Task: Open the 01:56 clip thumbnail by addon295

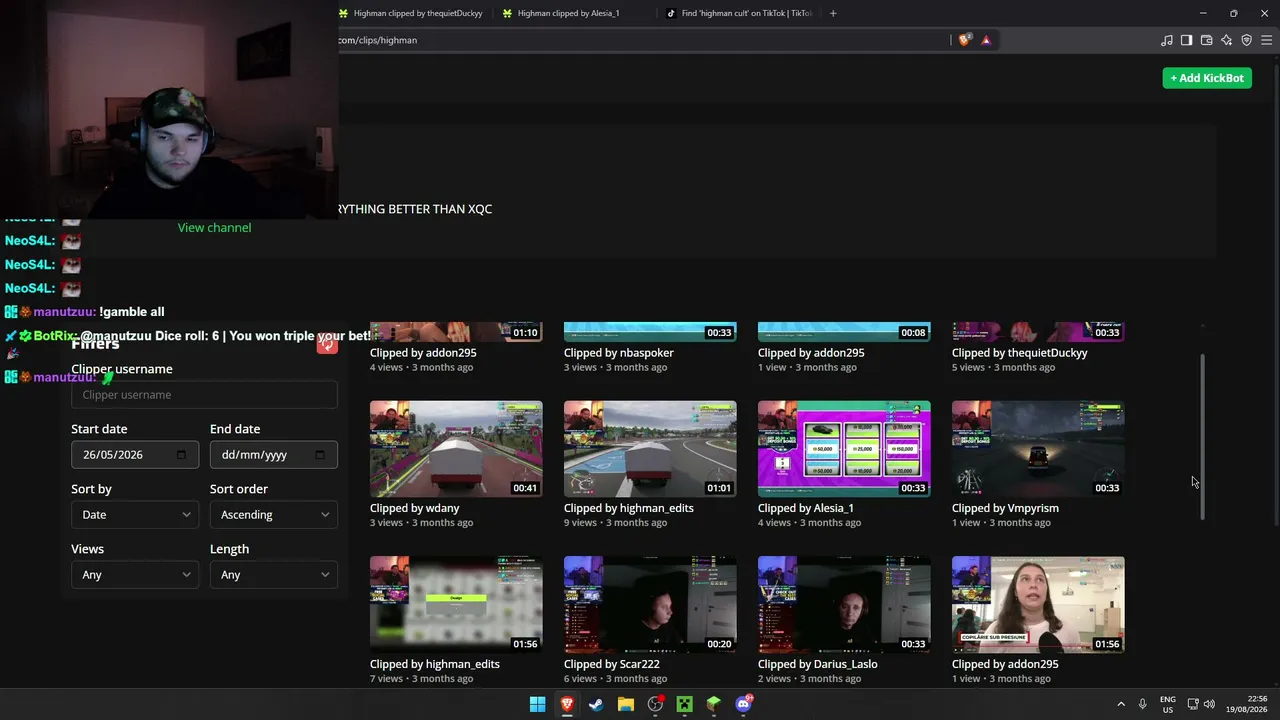Action: (x=1038, y=604)
